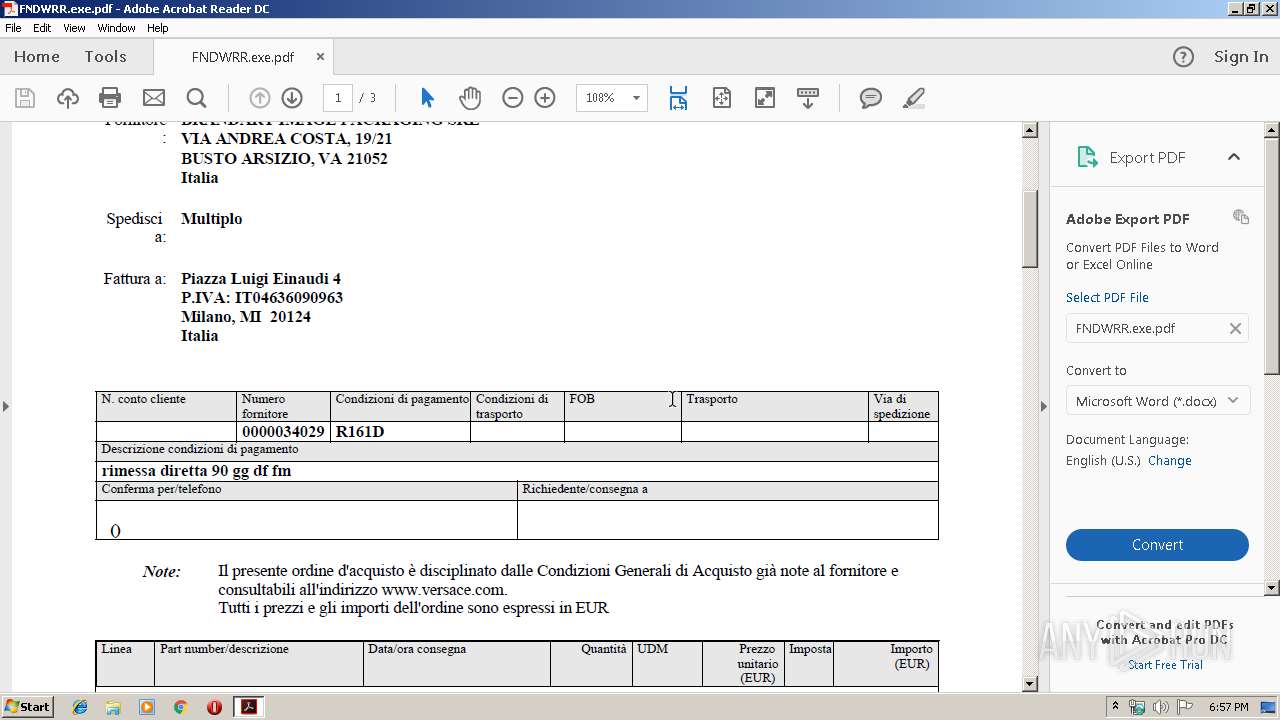The height and width of the screenshot is (720, 1280).
Task: Open Chrome from the taskbar
Action: 180,707
